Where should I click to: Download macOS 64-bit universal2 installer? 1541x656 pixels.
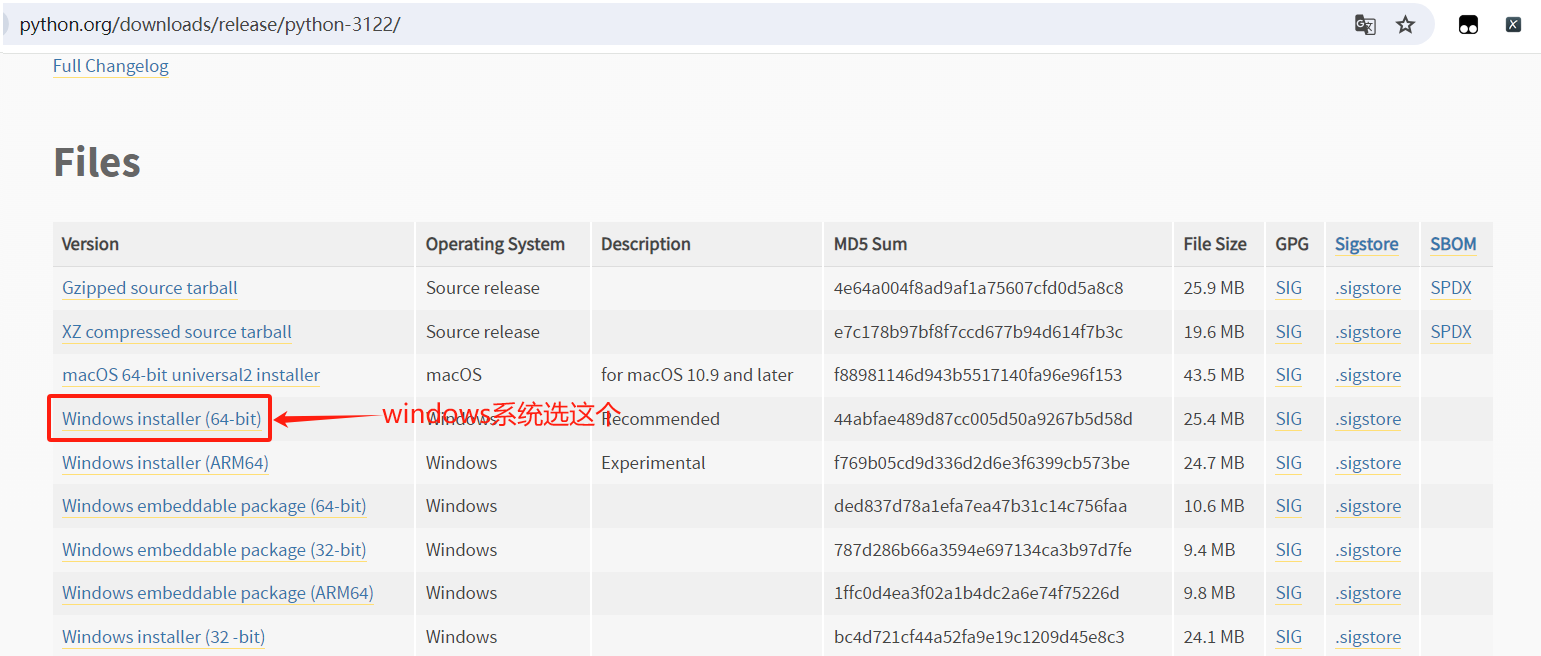[191, 375]
